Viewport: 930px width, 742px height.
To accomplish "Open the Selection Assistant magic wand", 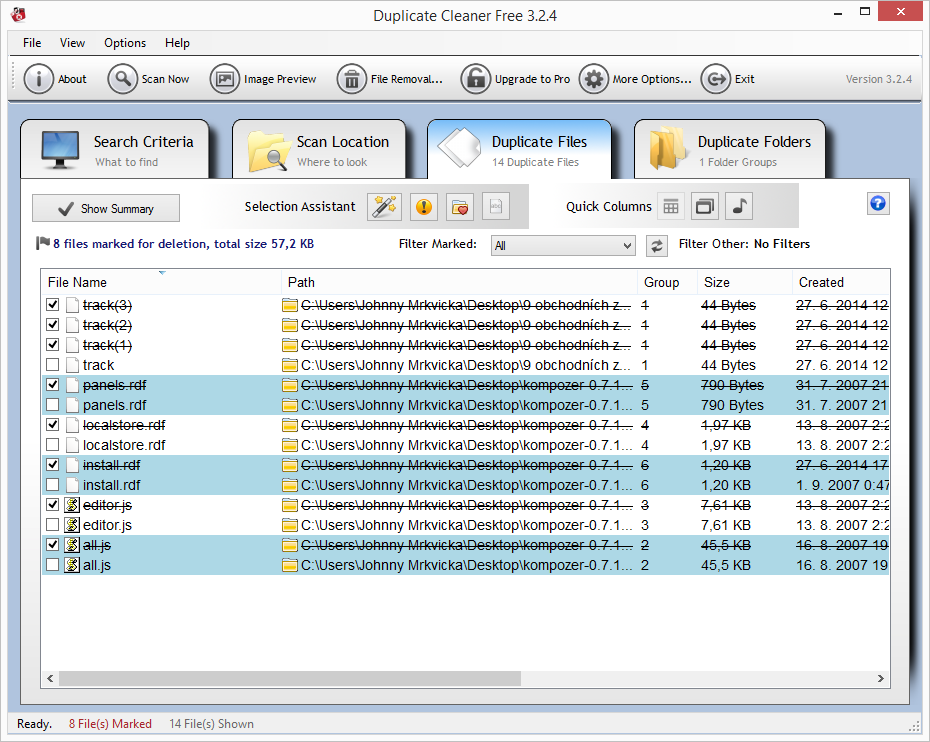I will (x=384, y=207).
